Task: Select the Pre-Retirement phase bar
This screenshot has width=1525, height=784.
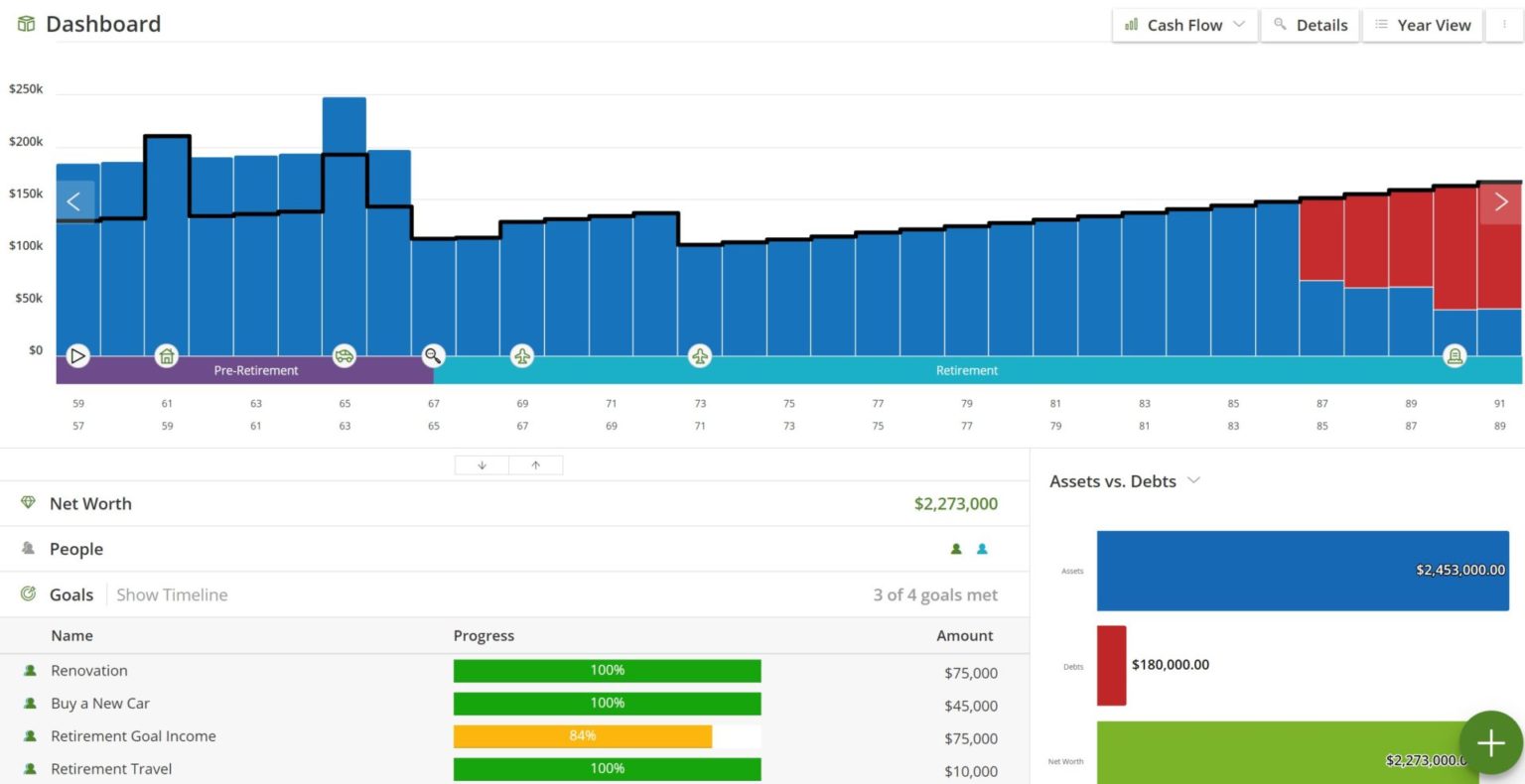Action: 244,370
